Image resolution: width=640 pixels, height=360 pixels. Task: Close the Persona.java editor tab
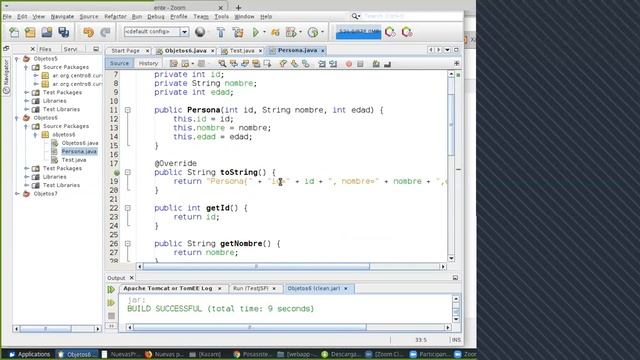point(322,51)
